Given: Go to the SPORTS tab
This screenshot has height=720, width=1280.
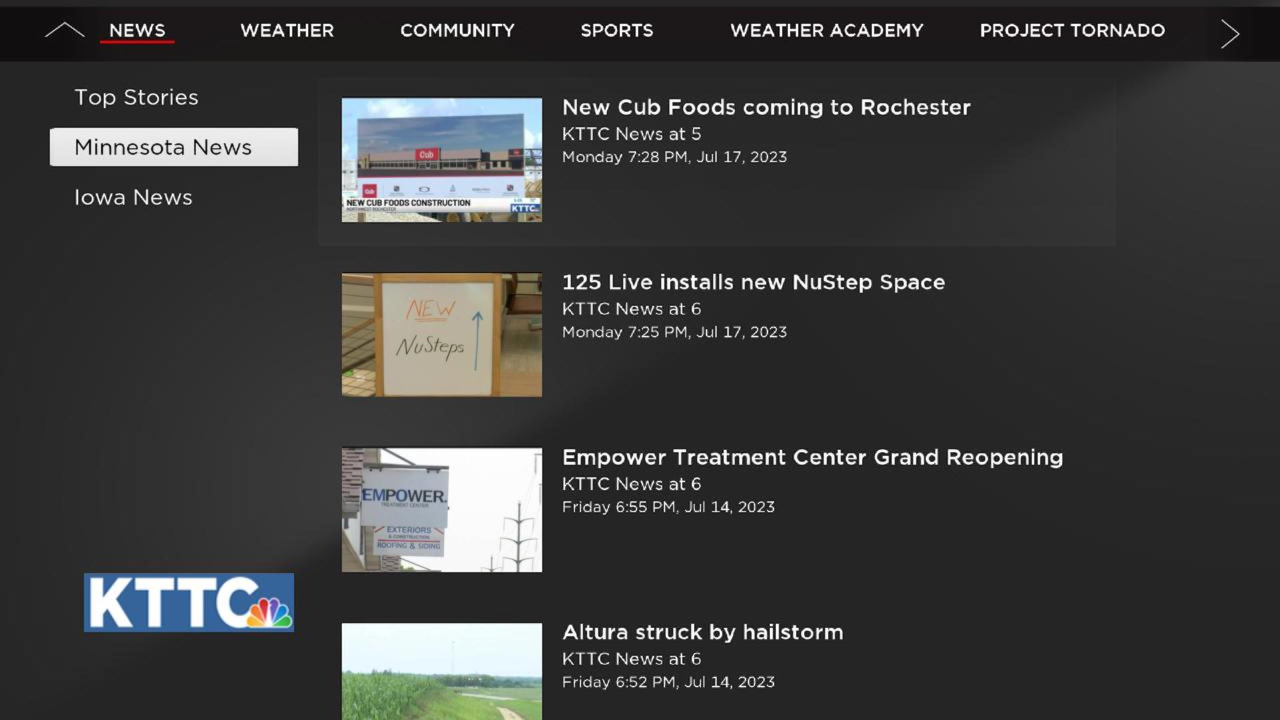Looking at the screenshot, I should click(x=617, y=31).
